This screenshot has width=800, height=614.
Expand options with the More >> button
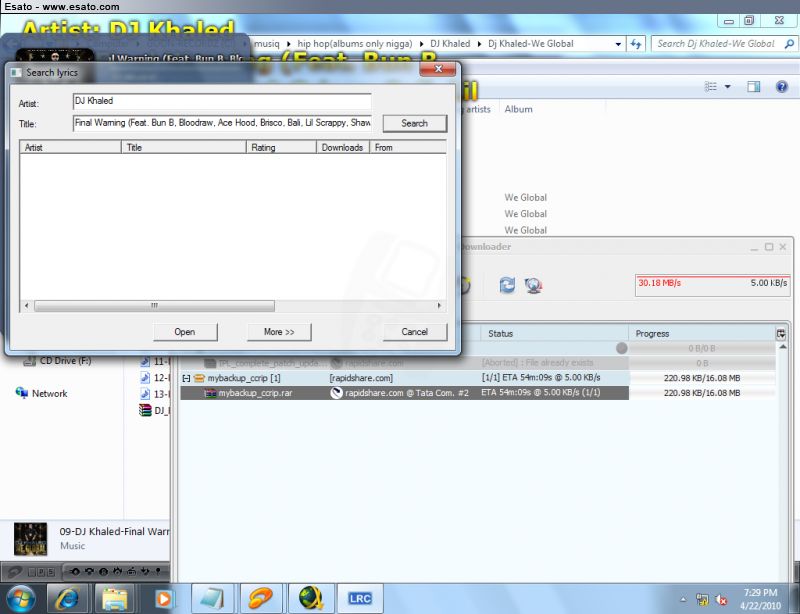[x=279, y=332]
